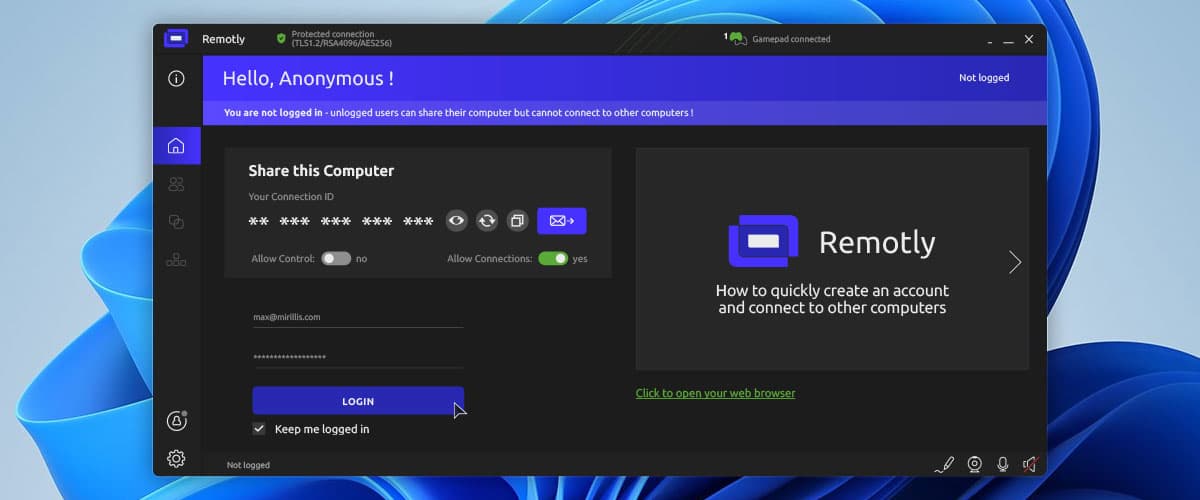Image resolution: width=1200 pixels, height=500 pixels.
Task: Toggle the microphone icon in status bar
Action: point(1002,464)
